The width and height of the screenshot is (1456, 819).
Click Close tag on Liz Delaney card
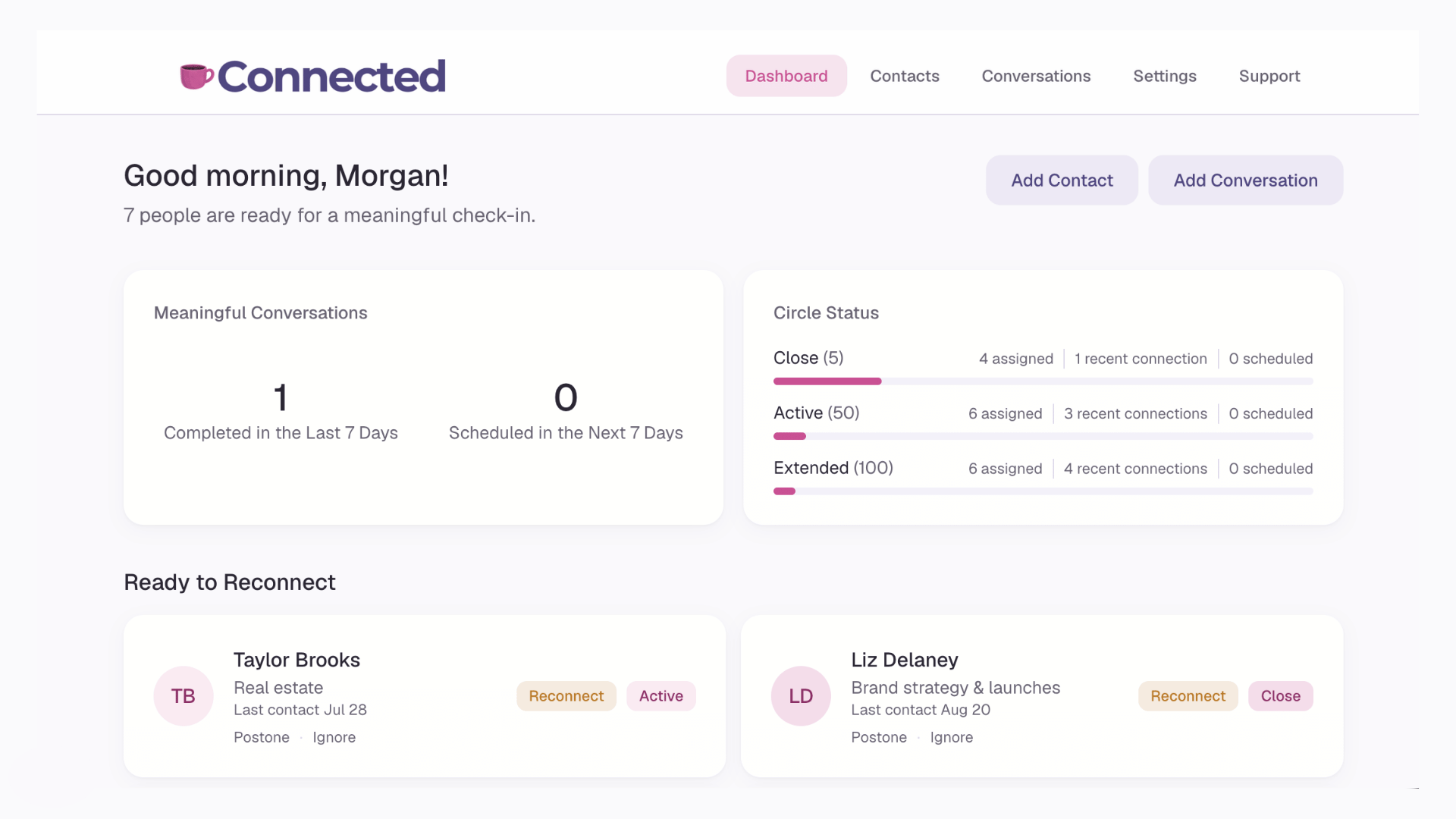(x=1281, y=696)
